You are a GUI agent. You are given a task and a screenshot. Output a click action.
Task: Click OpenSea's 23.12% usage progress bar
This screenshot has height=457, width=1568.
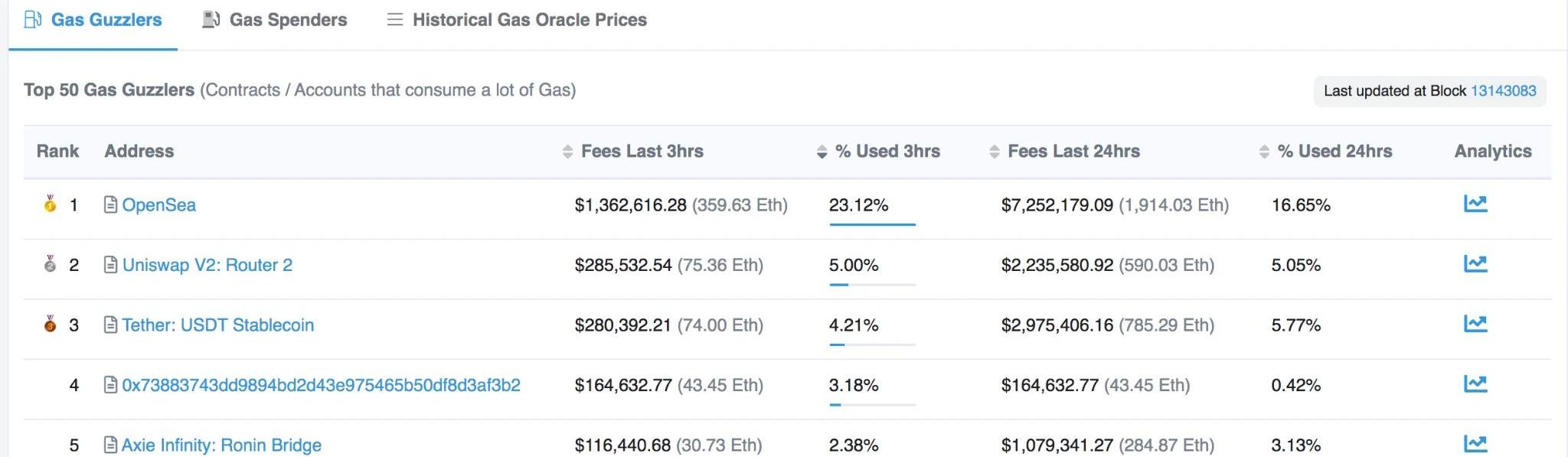(872, 224)
